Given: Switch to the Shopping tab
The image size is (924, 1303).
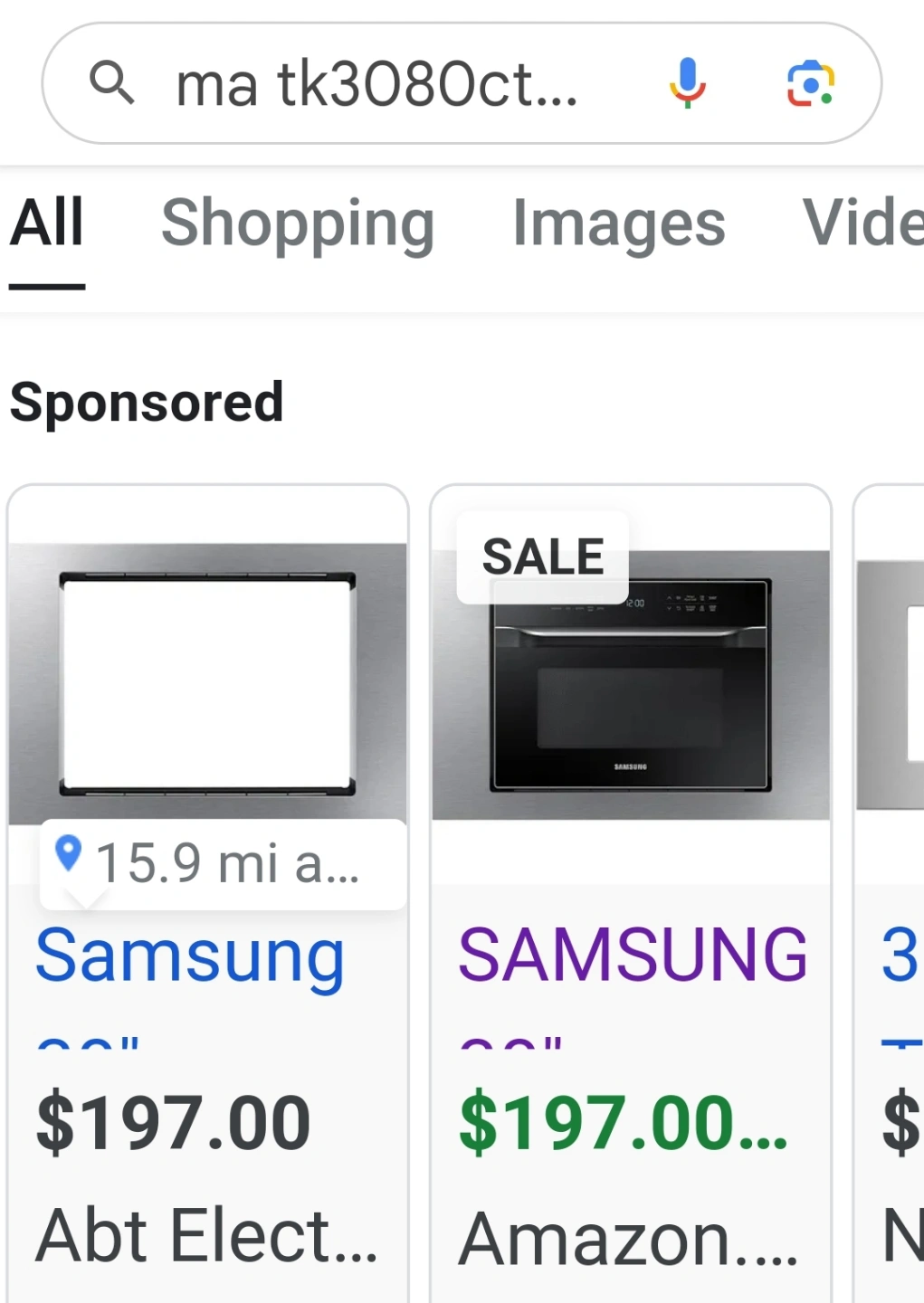Looking at the screenshot, I should [298, 223].
